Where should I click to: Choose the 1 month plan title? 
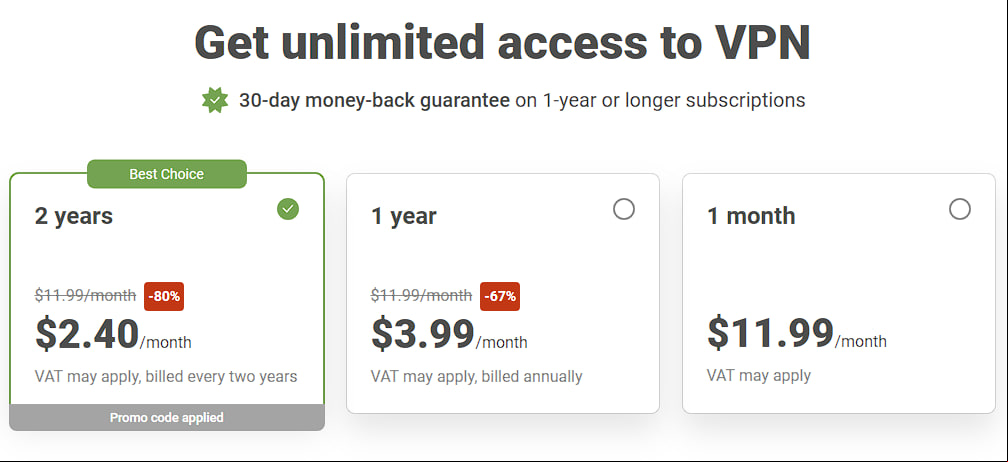tap(751, 216)
